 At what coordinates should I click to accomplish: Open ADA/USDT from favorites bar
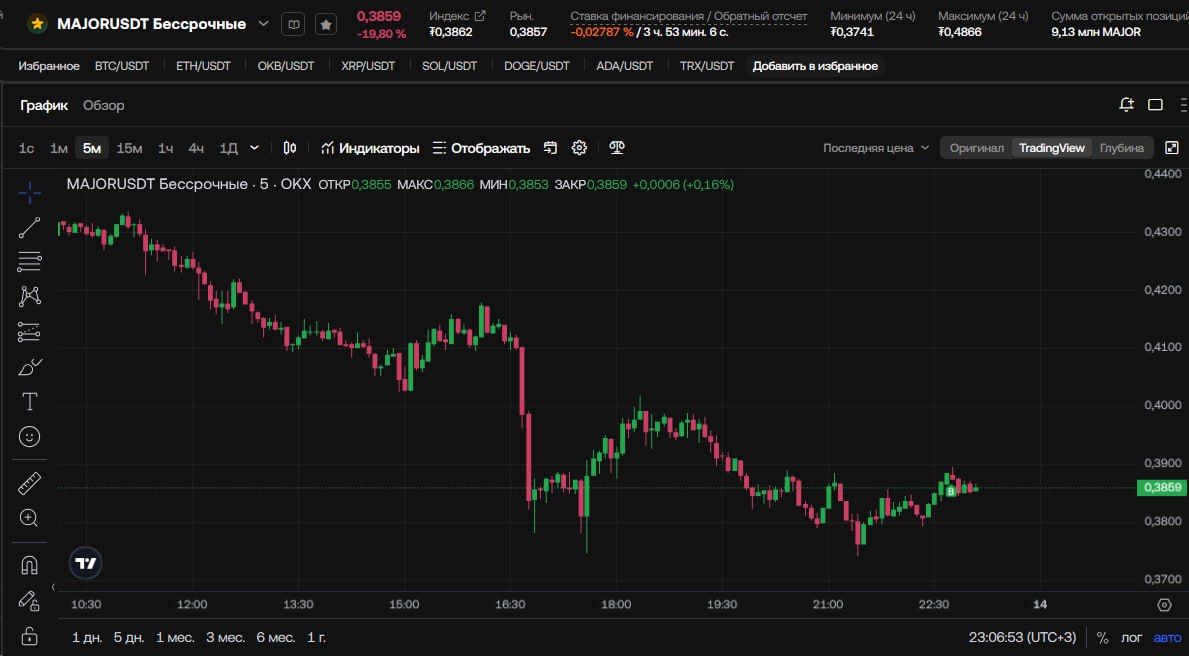coord(625,66)
